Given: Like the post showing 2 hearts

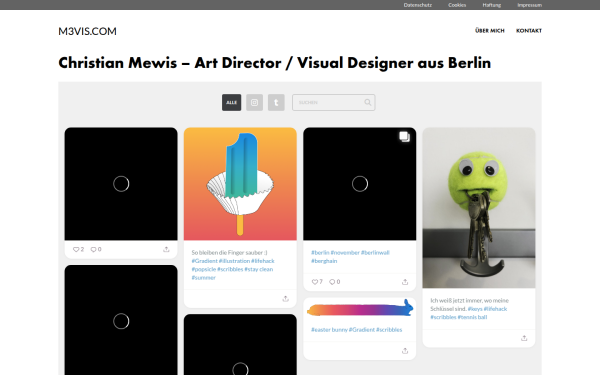Looking at the screenshot, I should coord(78,249).
